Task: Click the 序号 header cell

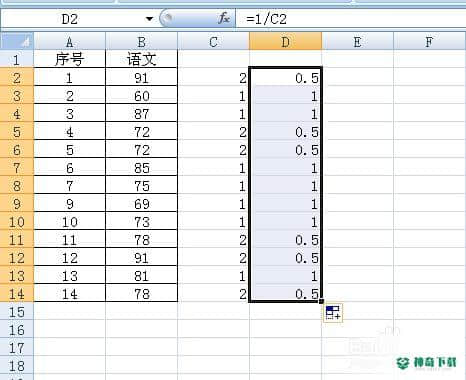Action: pos(69,59)
